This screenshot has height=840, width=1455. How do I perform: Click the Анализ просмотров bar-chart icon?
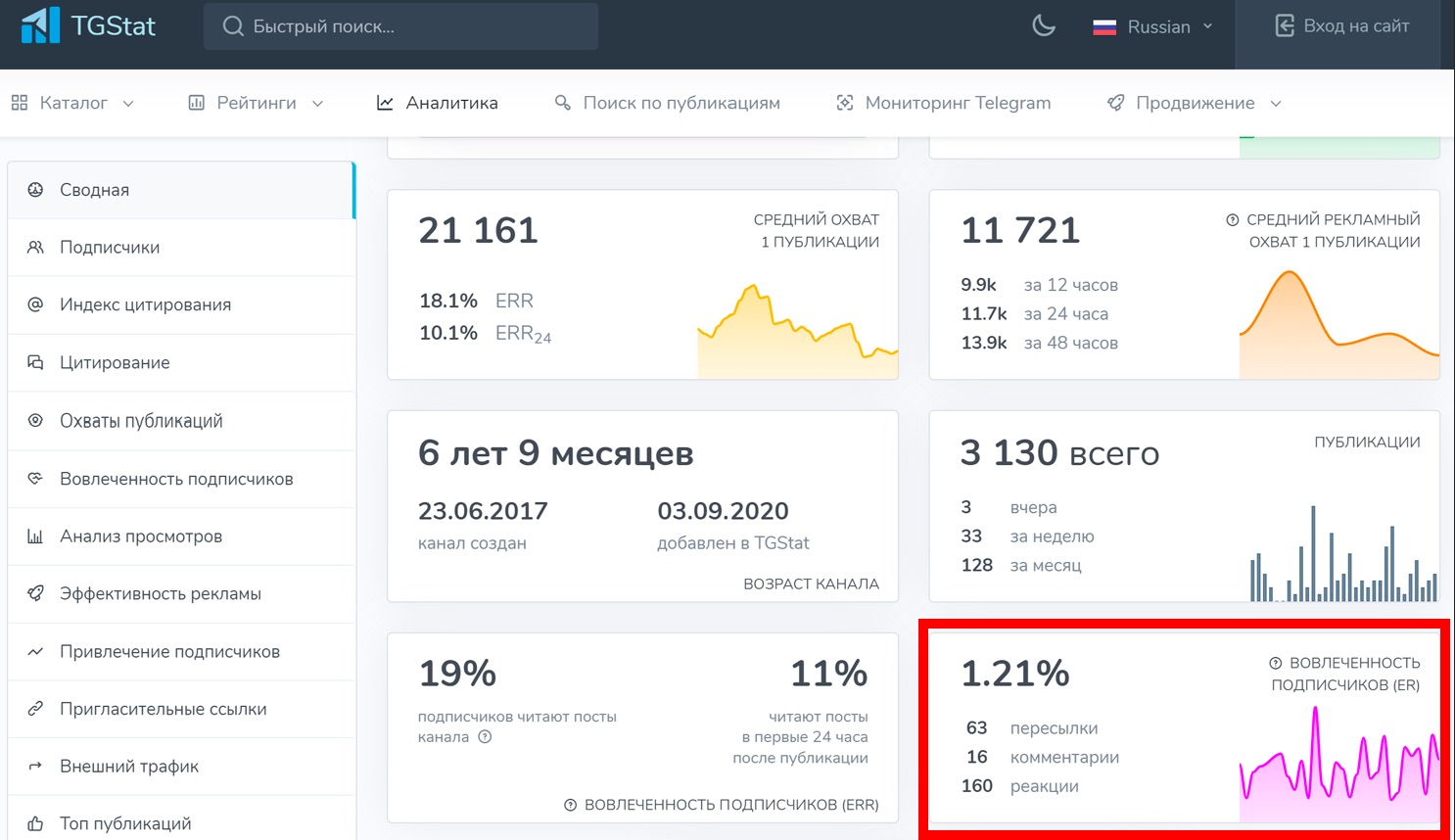coord(35,537)
